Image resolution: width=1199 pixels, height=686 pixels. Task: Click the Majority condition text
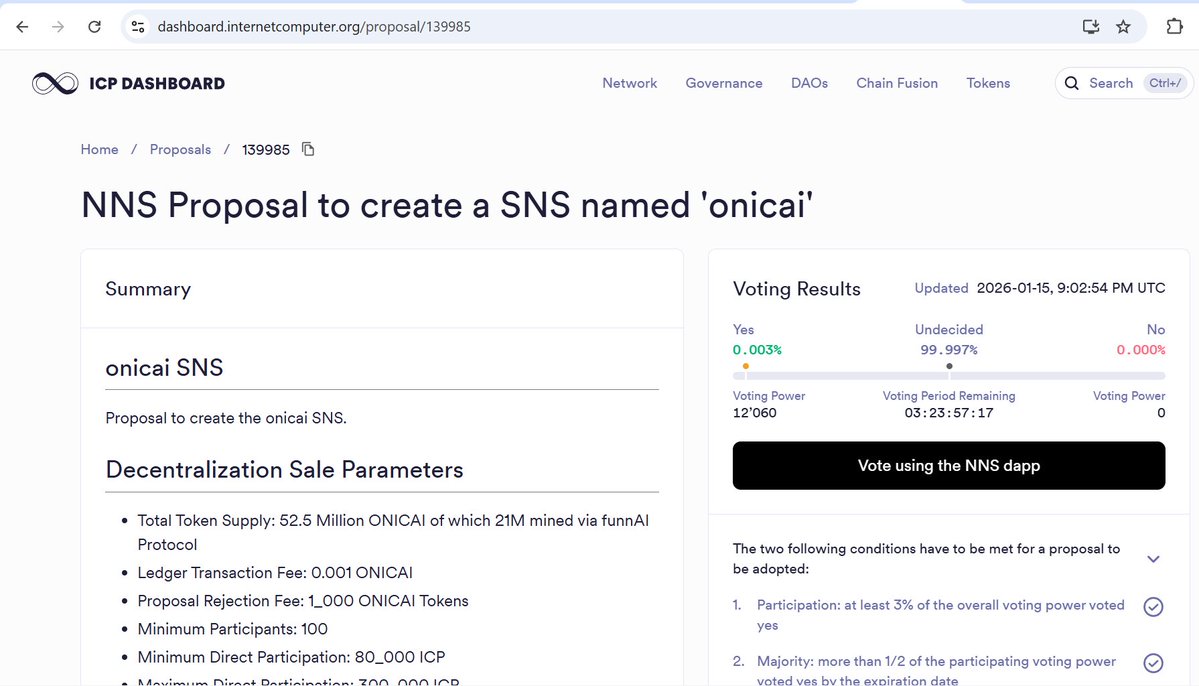tap(936, 671)
